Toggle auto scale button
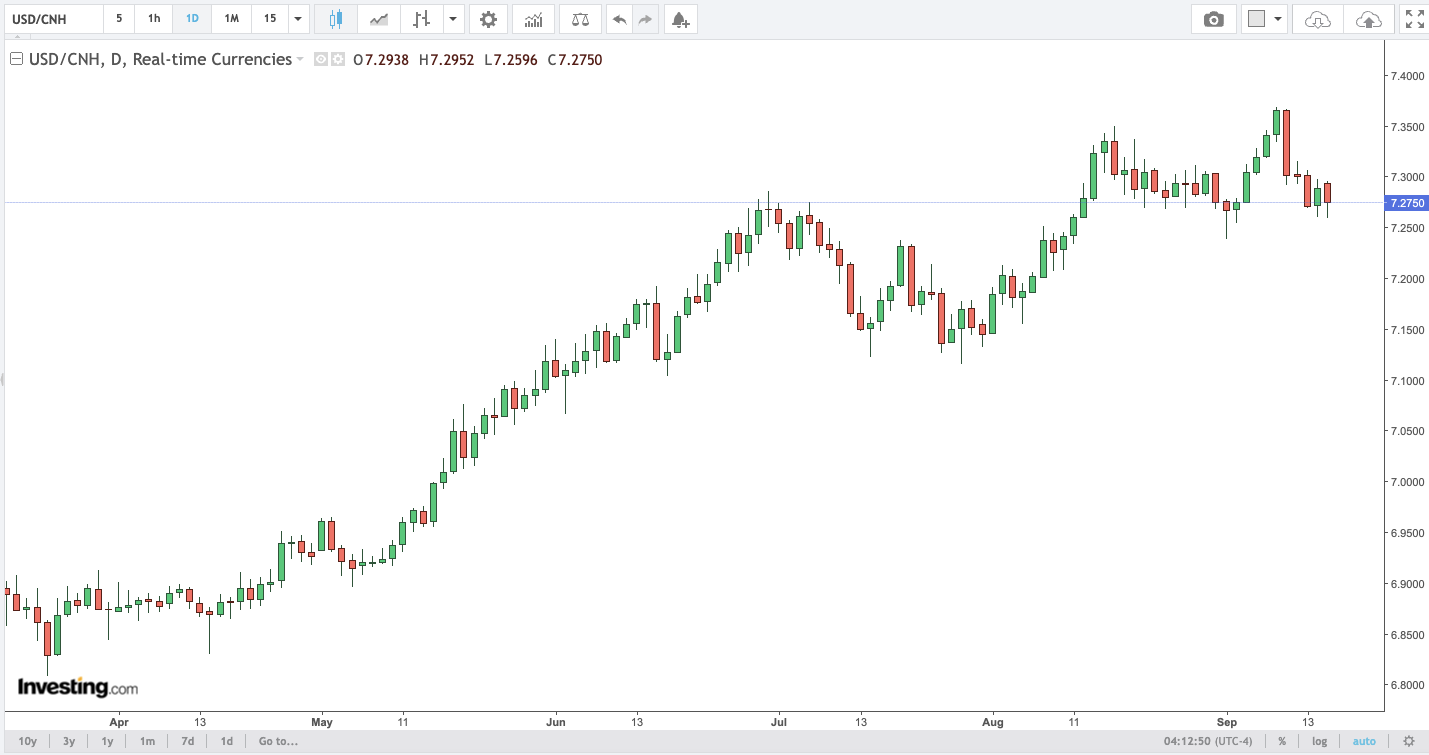Screen dimensions: 1429x755 click(x=1364, y=741)
